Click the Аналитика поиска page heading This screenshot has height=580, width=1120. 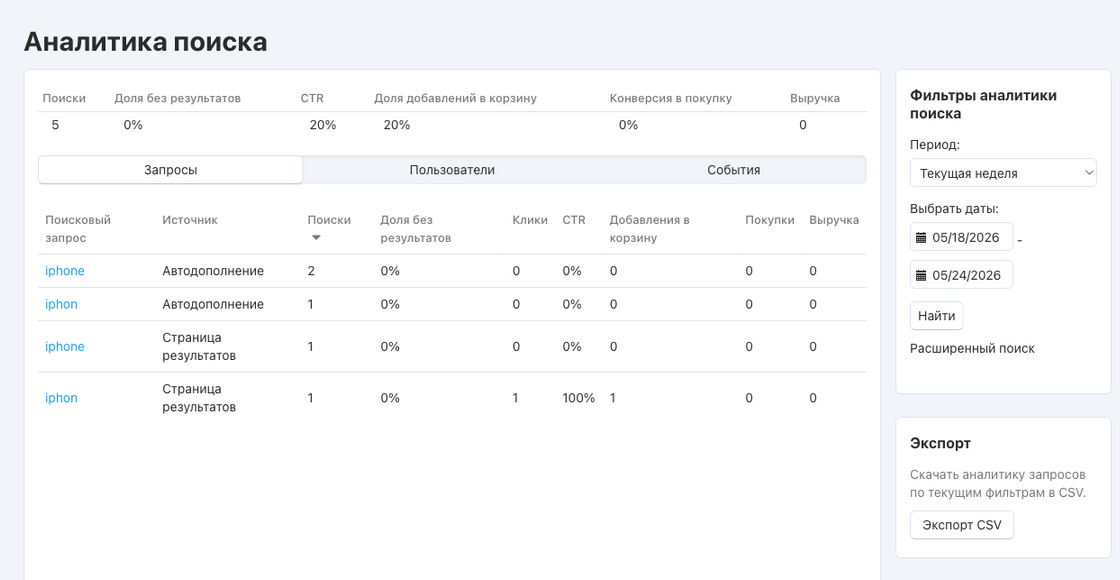click(146, 42)
